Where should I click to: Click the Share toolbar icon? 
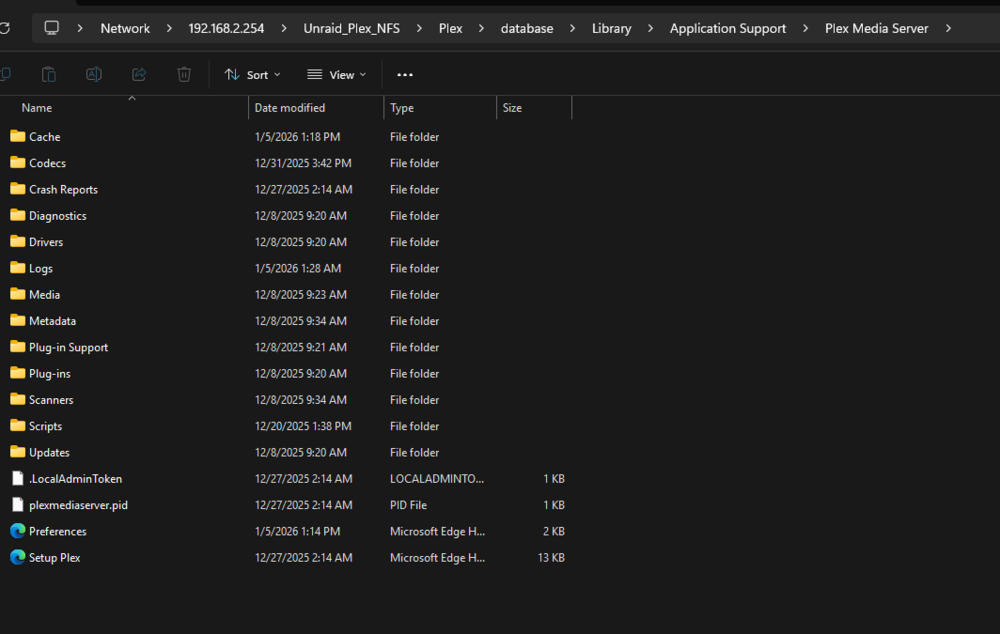point(139,75)
